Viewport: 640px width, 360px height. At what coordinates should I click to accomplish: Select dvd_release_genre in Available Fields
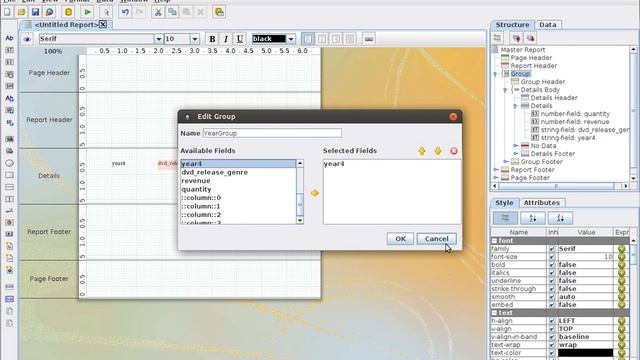214,172
